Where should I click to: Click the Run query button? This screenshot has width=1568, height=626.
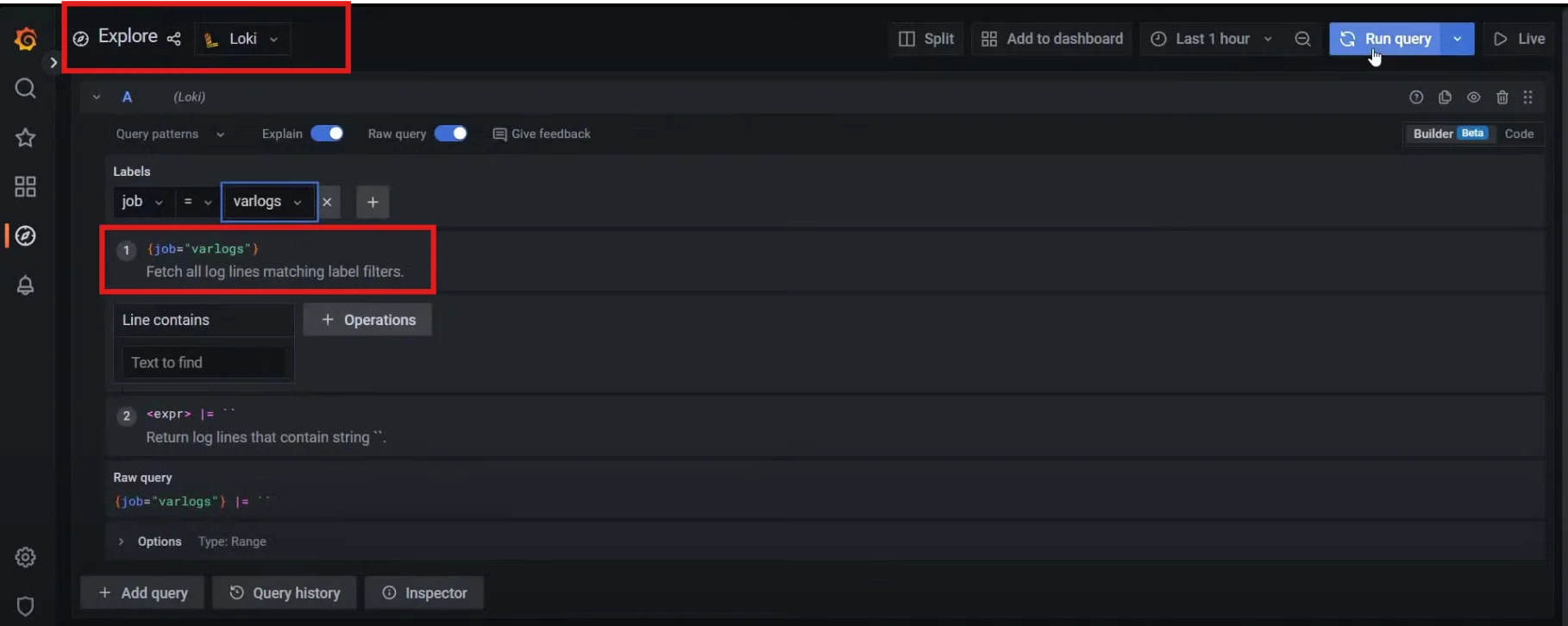click(1385, 39)
